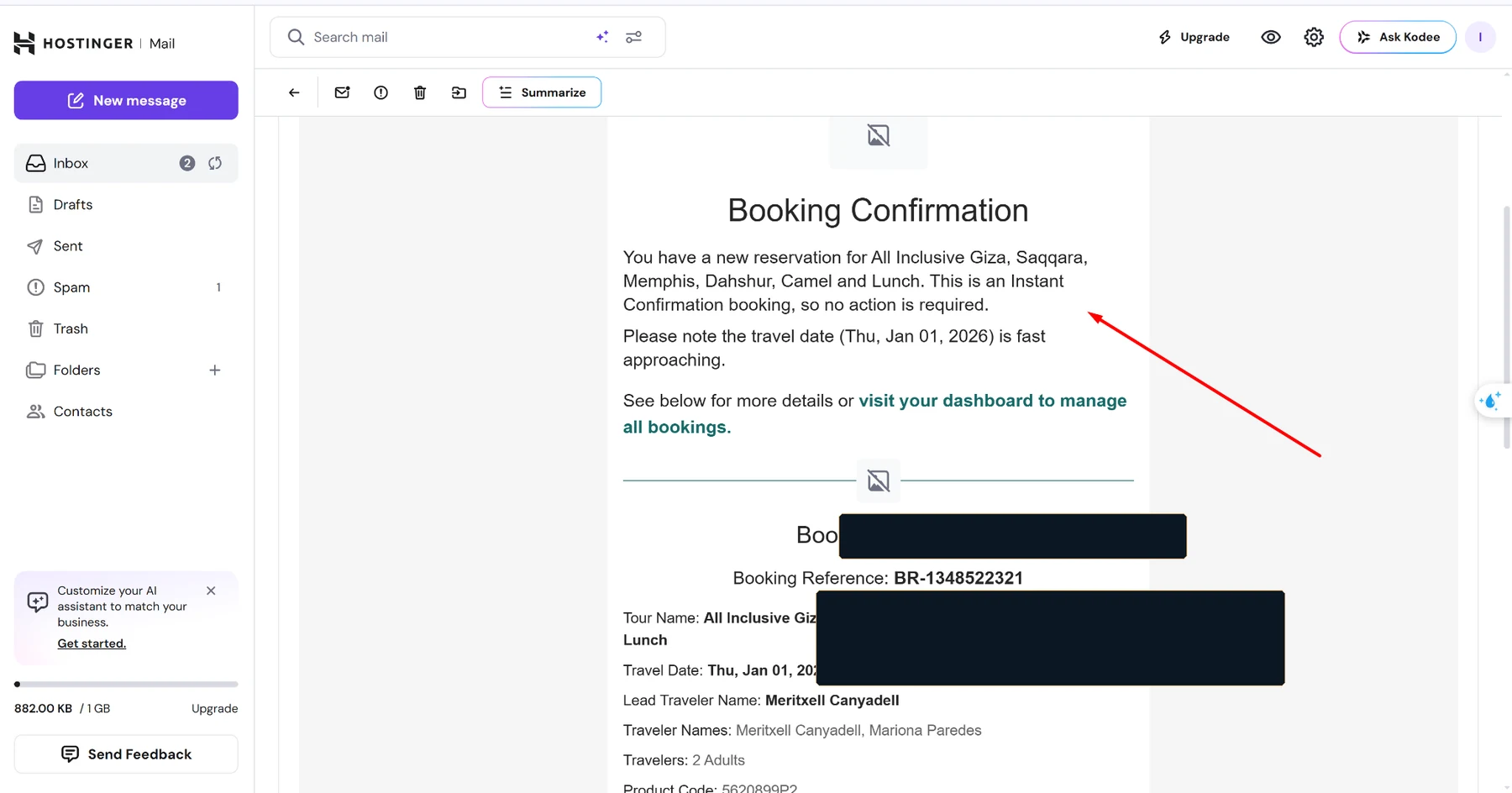Click Upgrade next to storage usage
Screen dimensions: 1512x793
(x=214, y=708)
